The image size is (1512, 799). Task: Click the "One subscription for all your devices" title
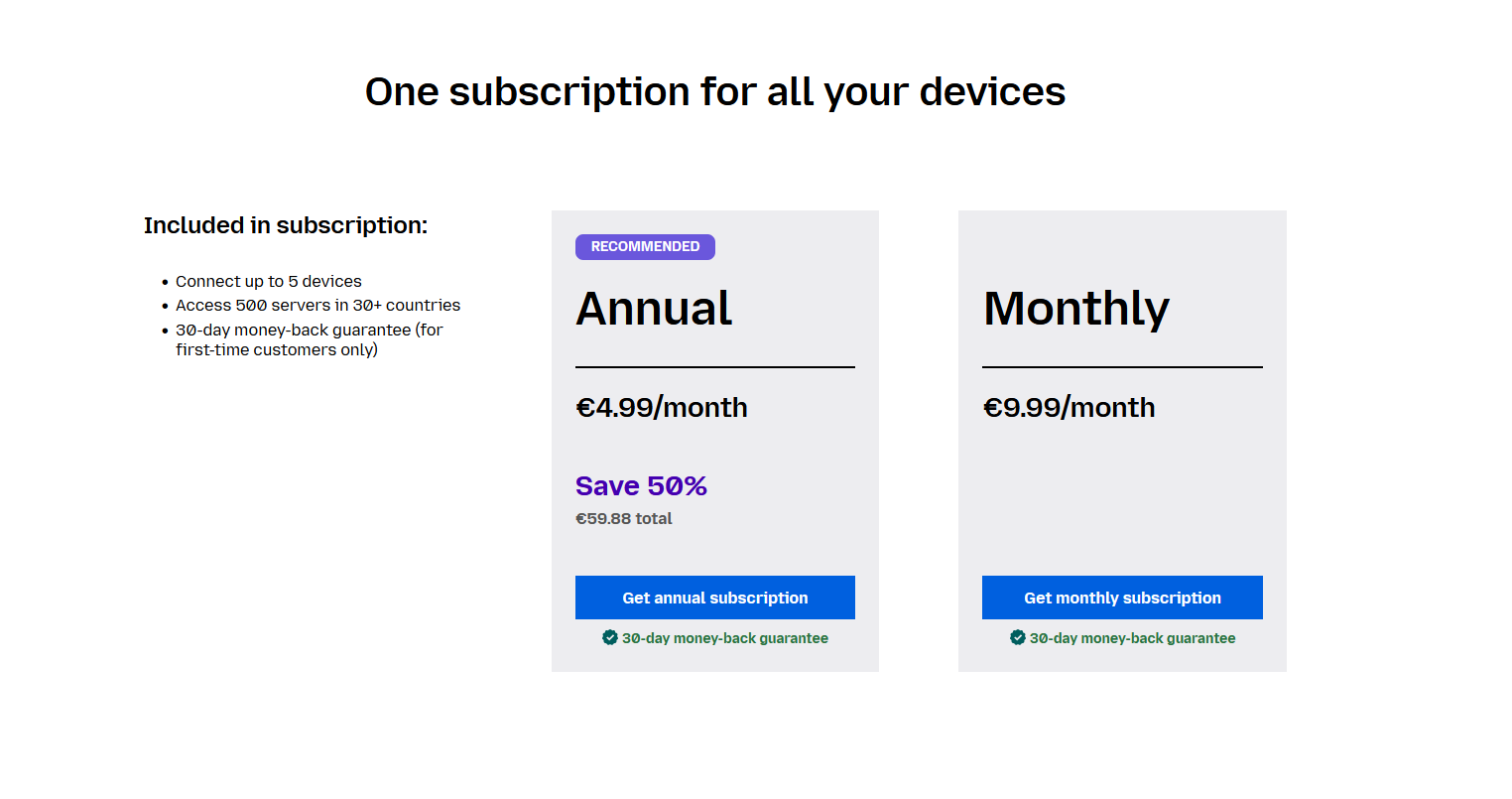(x=715, y=92)
